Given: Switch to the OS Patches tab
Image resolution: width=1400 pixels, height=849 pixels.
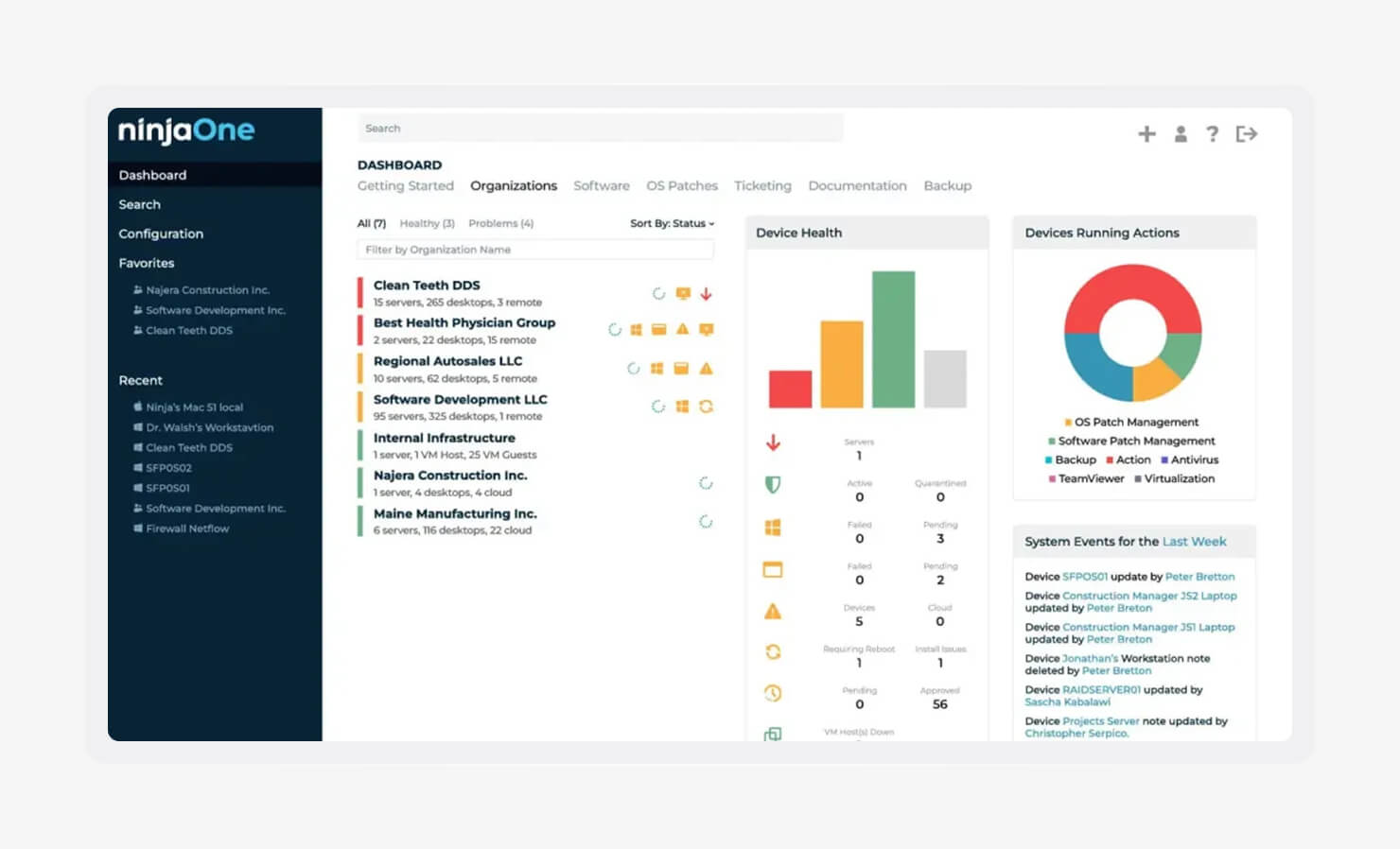Looking at the screenshot, I should tap(682, 186).
